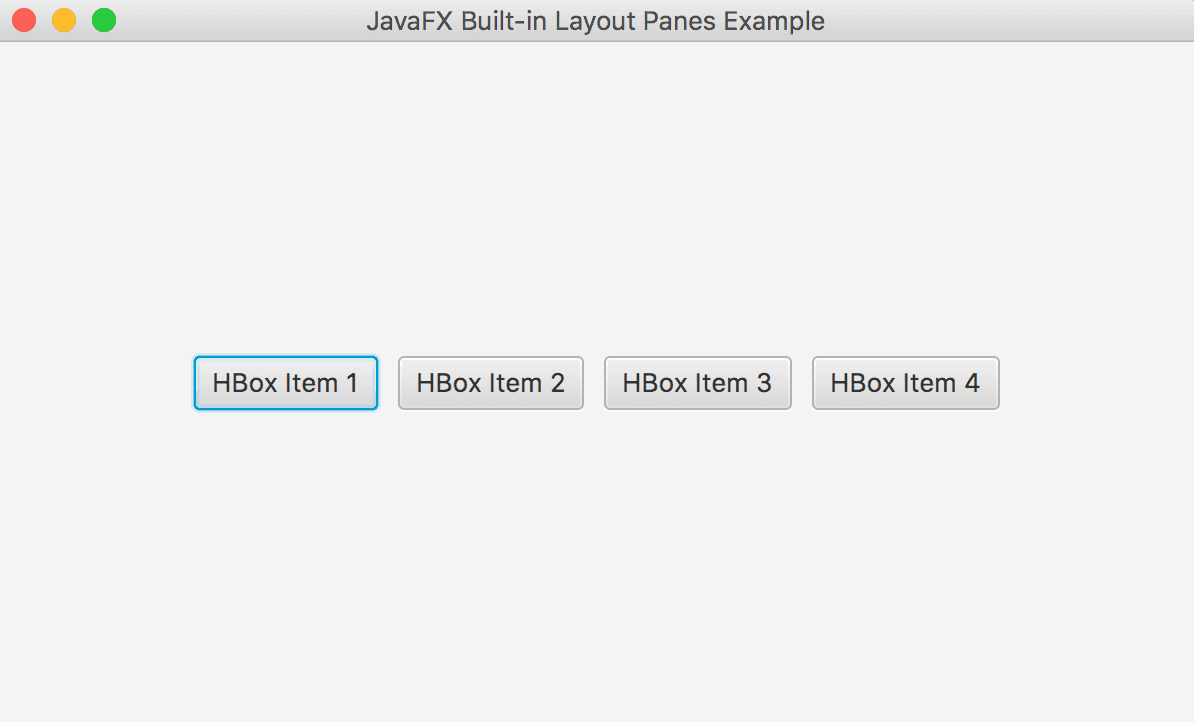Click the HBox Item 1 button

286,383
